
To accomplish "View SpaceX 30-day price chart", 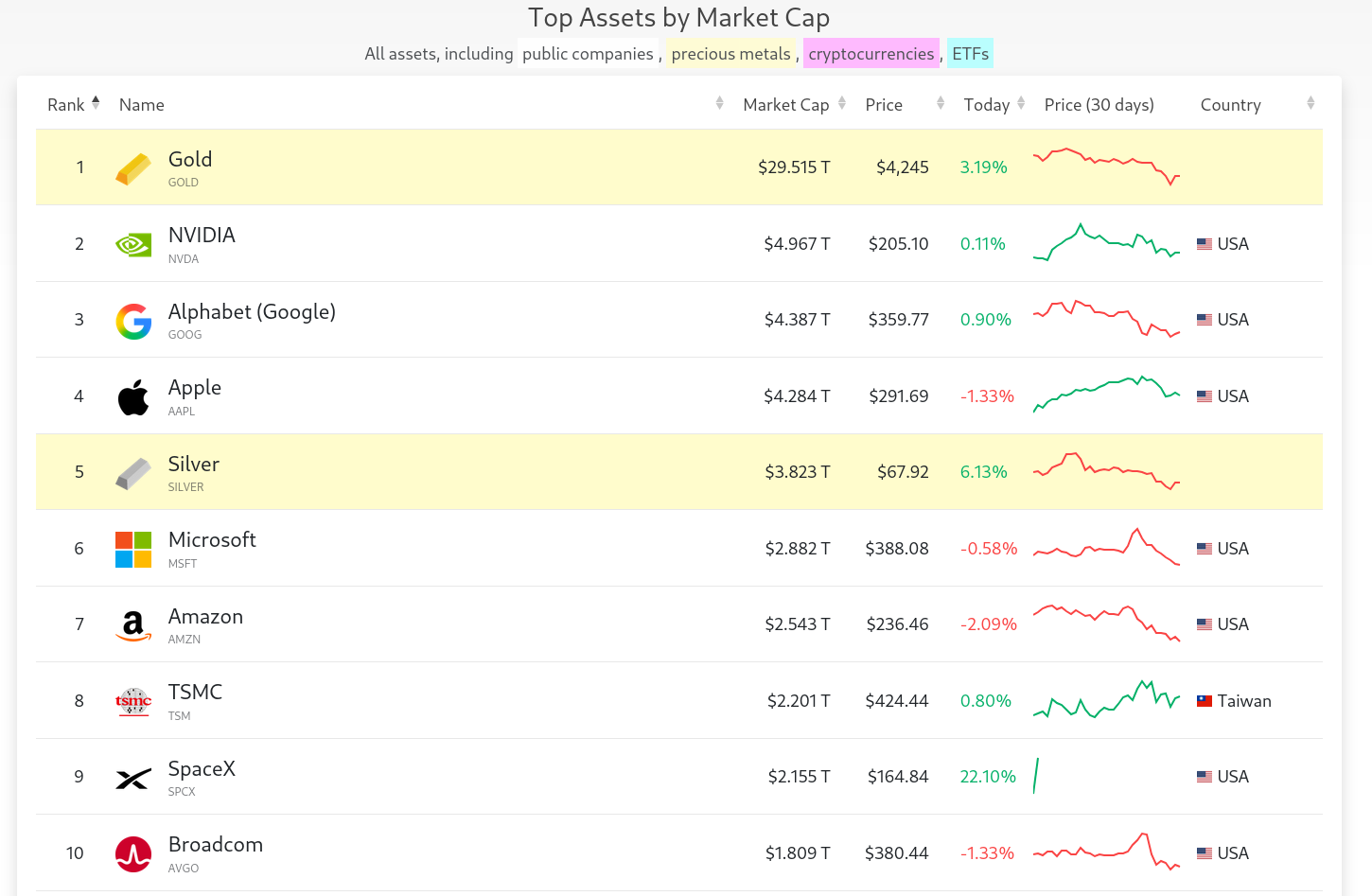I will point(1036,776).
